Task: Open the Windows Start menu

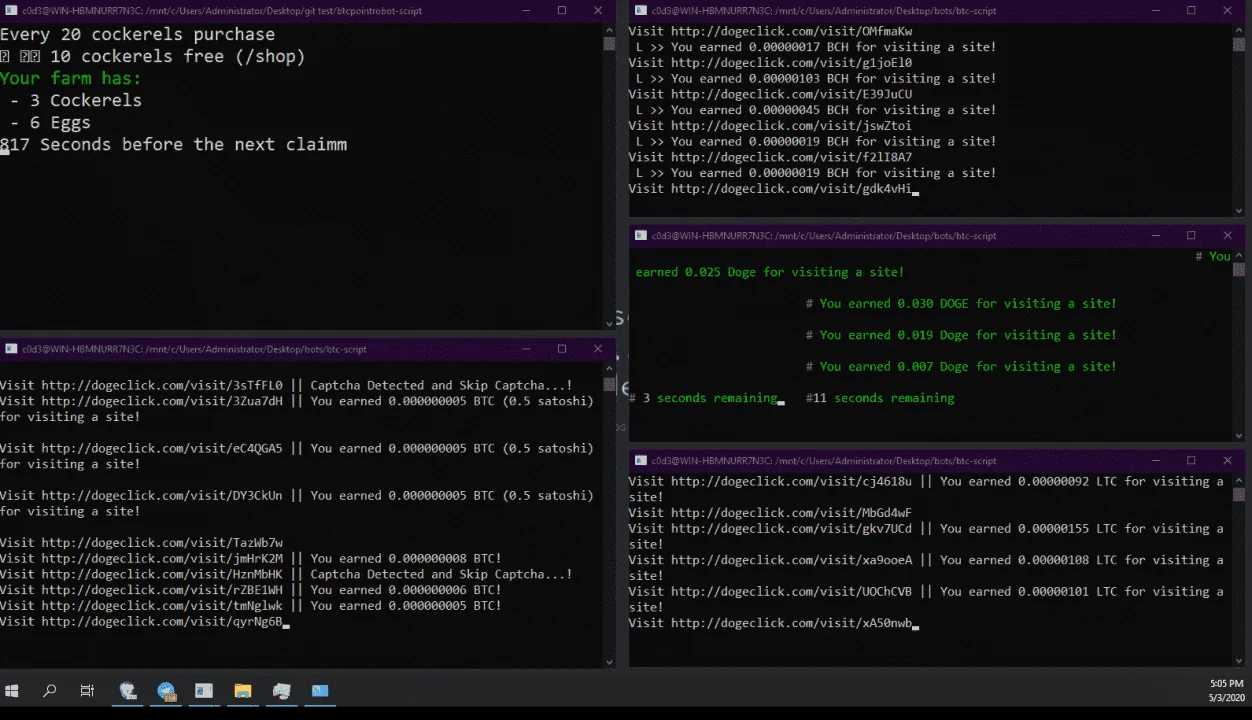Action: click(12, 690)
